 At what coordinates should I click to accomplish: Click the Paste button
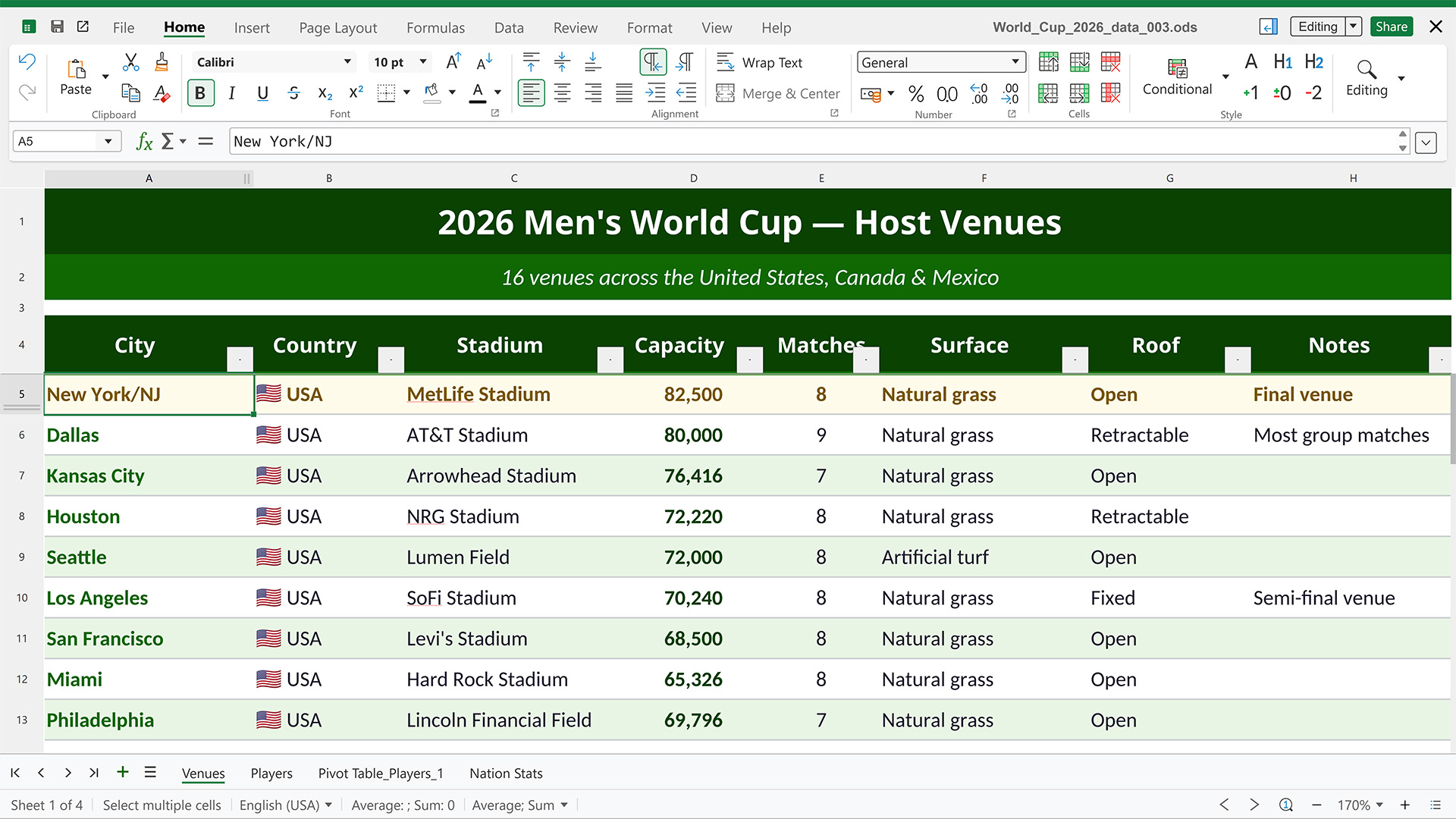tap(76, 77)
